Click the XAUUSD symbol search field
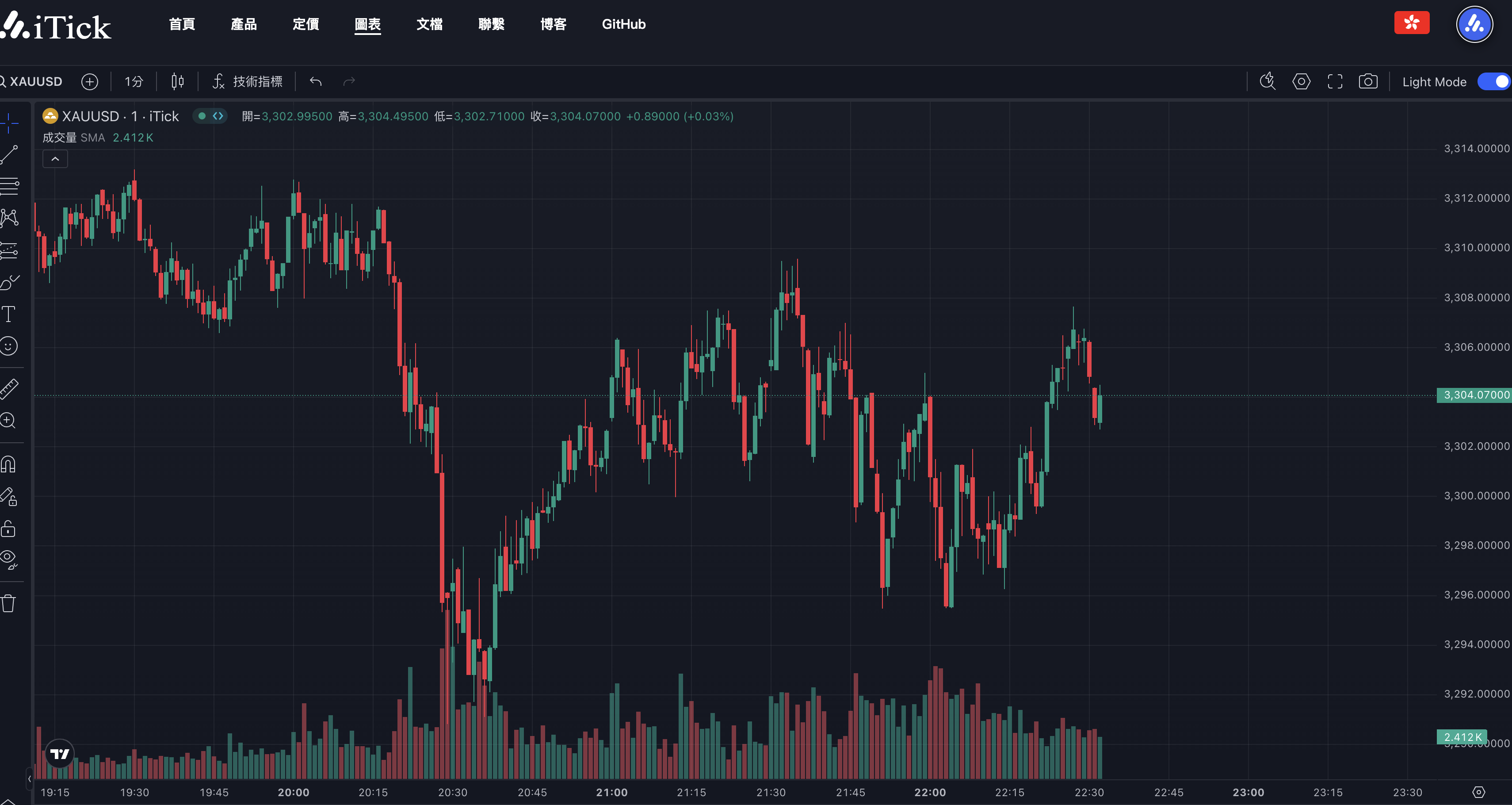The image size is (1512, 805). coord(35,82)
